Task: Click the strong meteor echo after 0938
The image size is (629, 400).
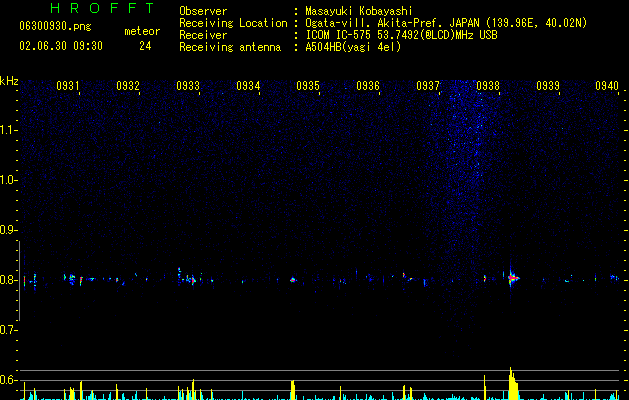Action: [x=512, y=278]
